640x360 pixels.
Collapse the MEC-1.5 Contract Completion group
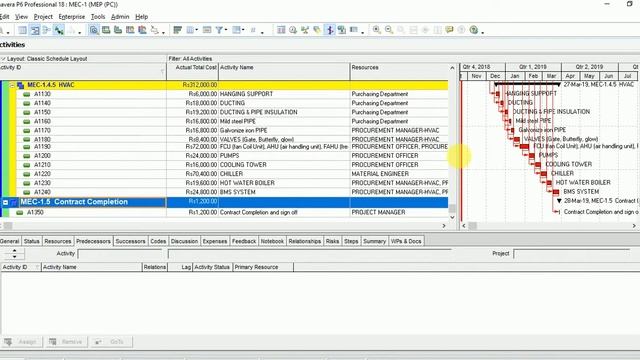(5, 202)
